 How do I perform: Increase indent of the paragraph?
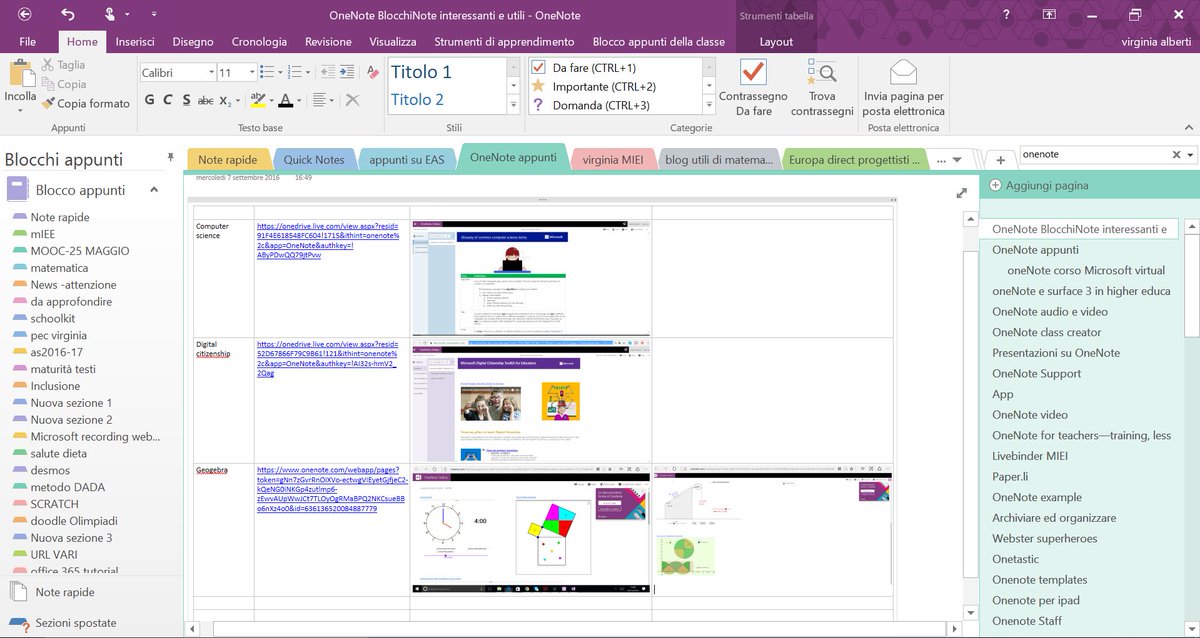click(349, 72)
